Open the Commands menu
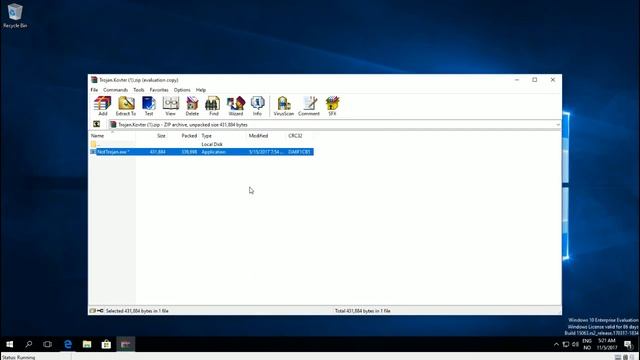640x360 pixels. tap(116, 90)
